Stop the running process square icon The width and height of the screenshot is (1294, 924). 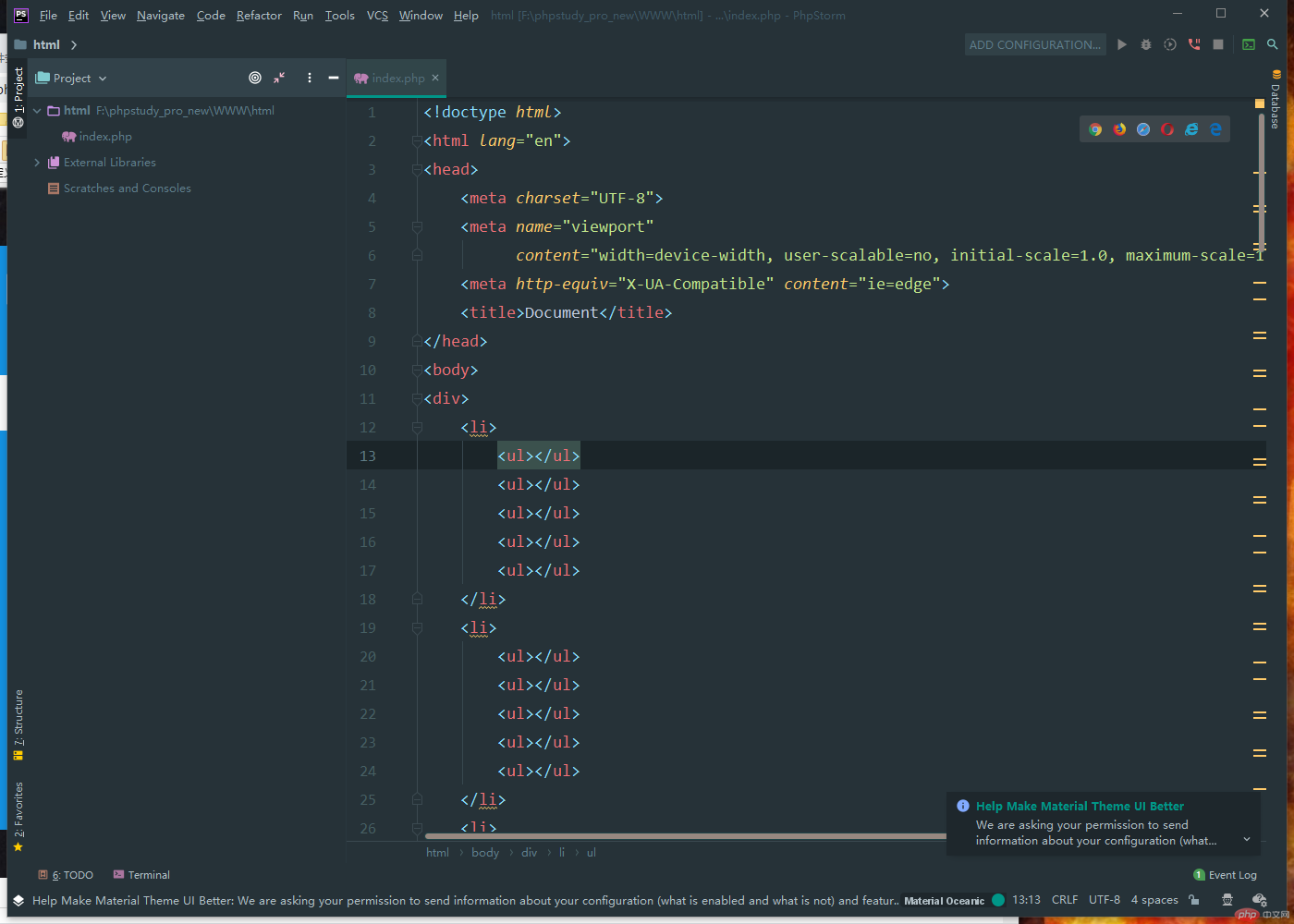(1218, 44)
